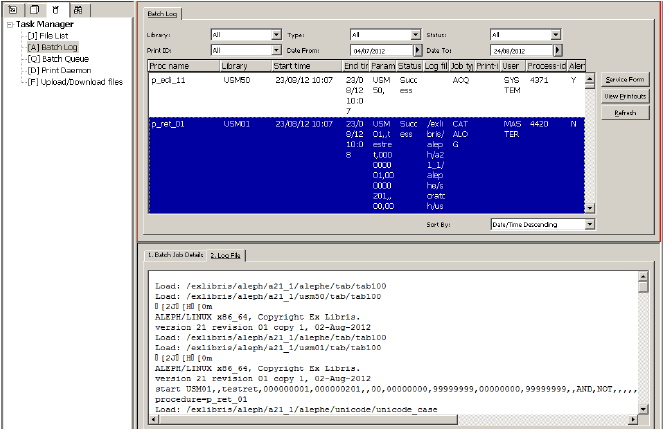Switch to 1. Batch Job Details tab

point(176,255)
